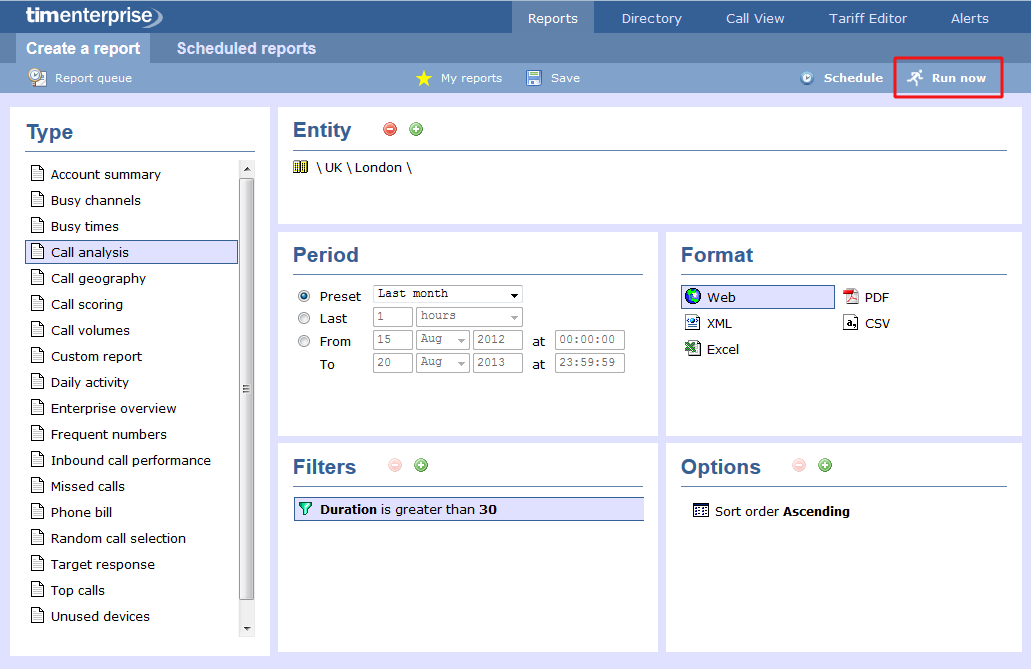Viewport: 1031px width, 669px height.
Task: Select the Last radio button
Action: [304, 318]
